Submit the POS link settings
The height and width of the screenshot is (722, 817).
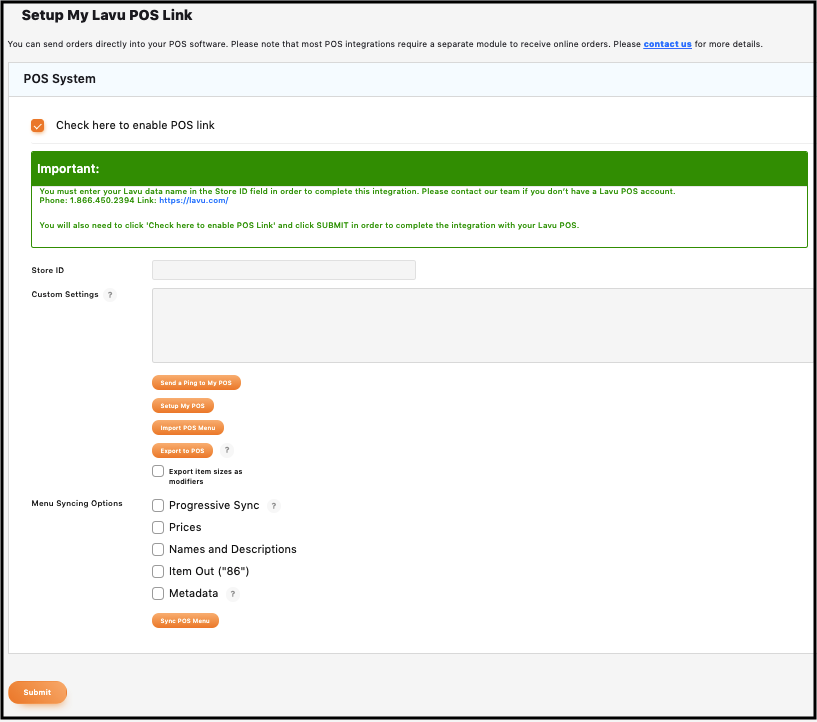pyautogui.click(x=37, y=692)
